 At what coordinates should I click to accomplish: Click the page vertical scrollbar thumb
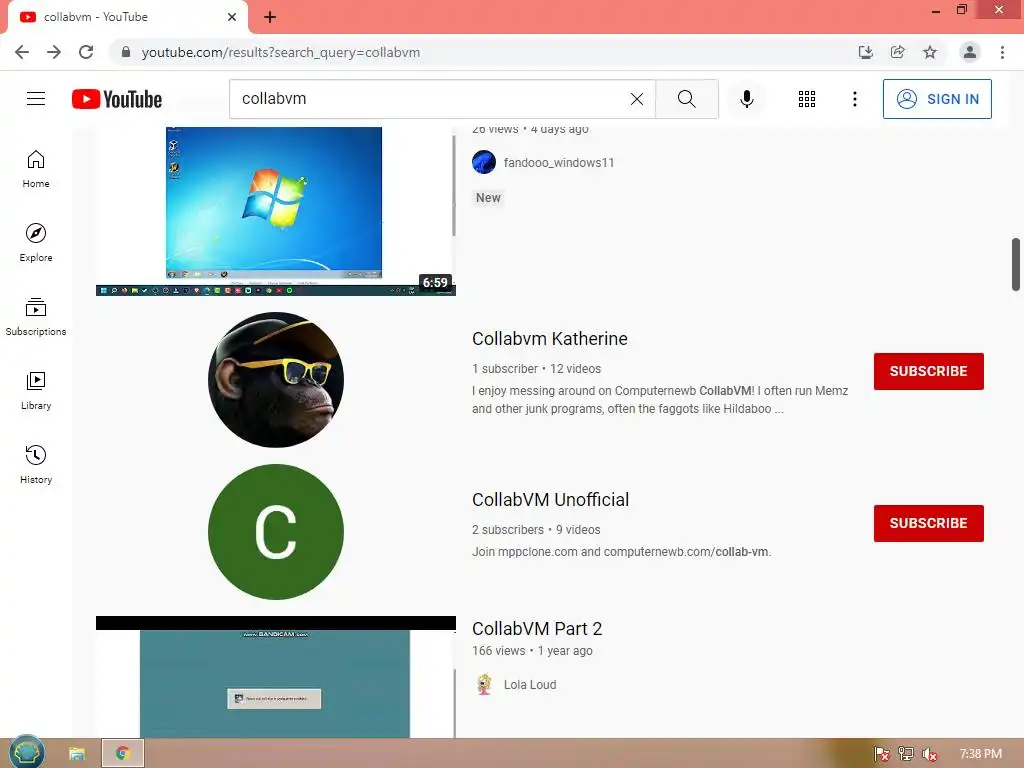pyautogui.click(x=1016, y=264)
